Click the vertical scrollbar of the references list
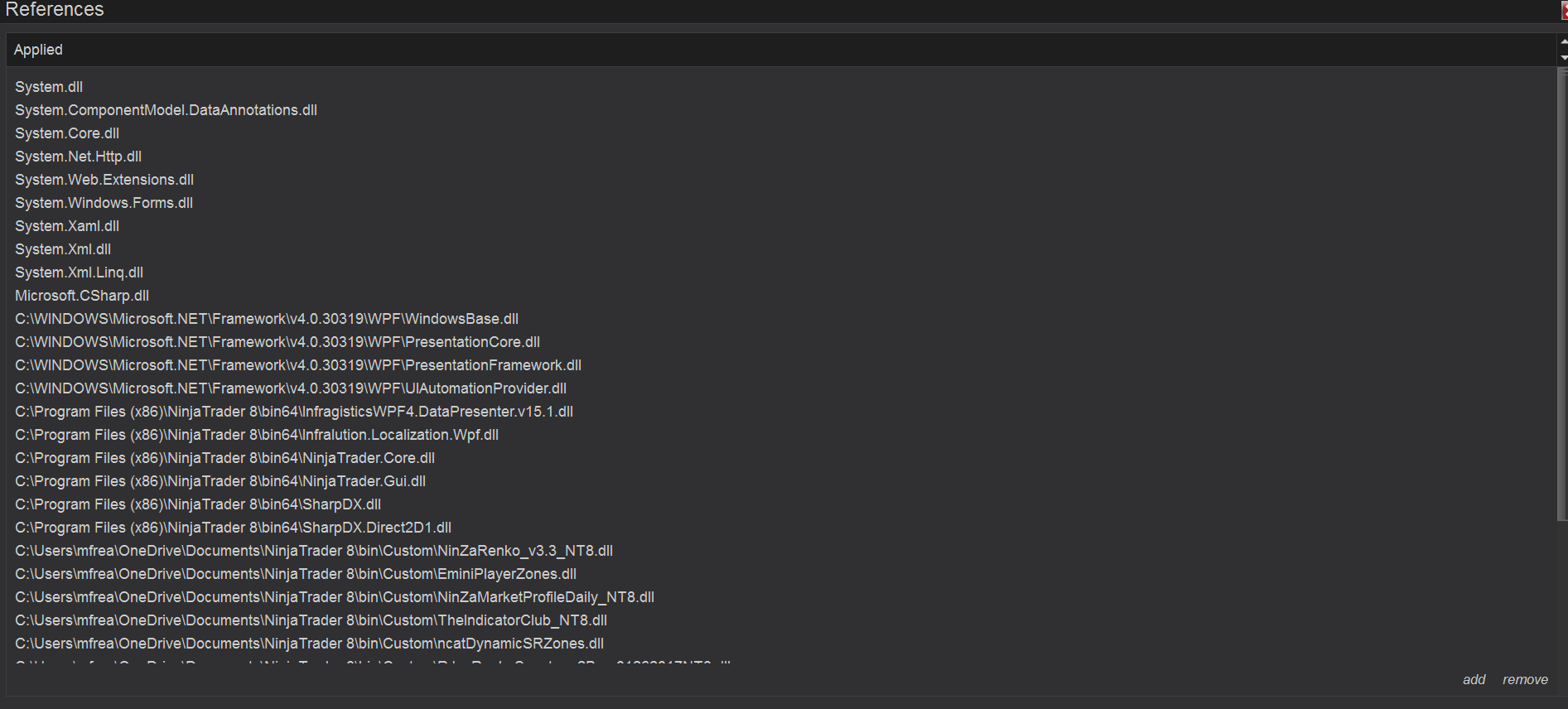The image size is (1568, 709). [x=1562, y=294]
